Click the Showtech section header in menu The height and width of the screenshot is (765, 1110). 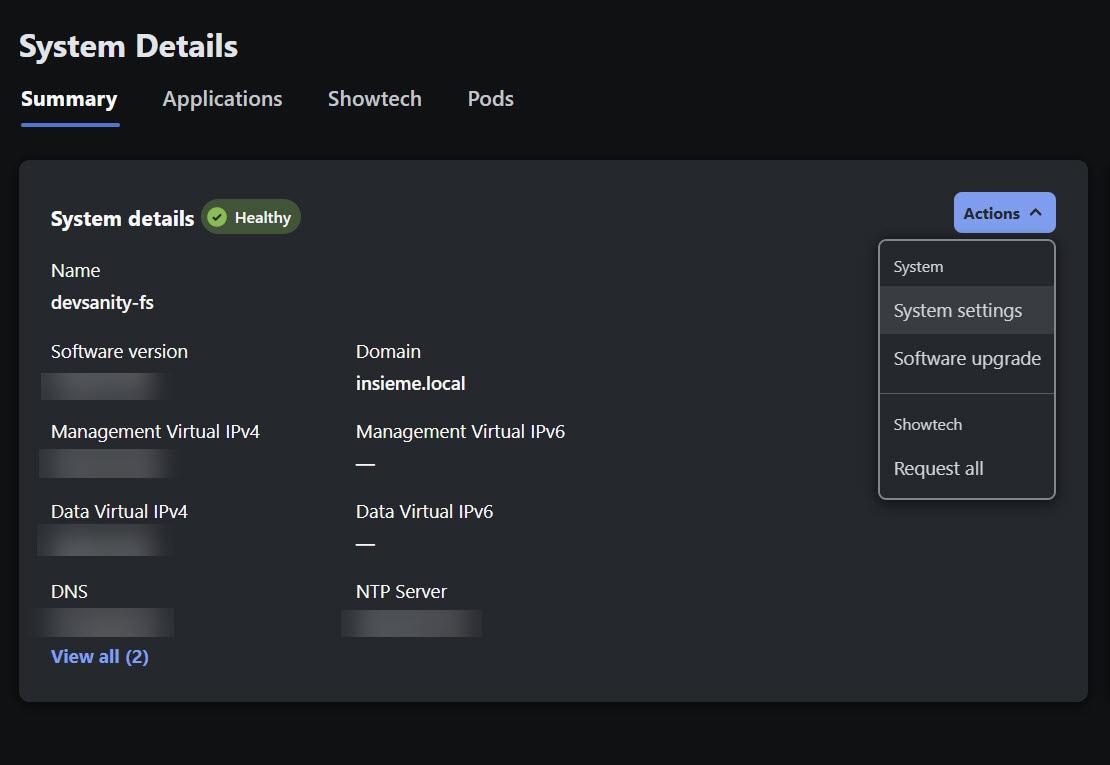pyautogui.click(x=927, y=425)
